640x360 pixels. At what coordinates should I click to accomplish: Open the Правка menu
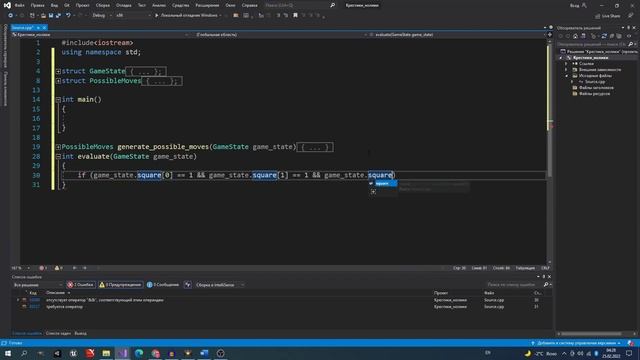pyautogui.click(x=38, y=5)
